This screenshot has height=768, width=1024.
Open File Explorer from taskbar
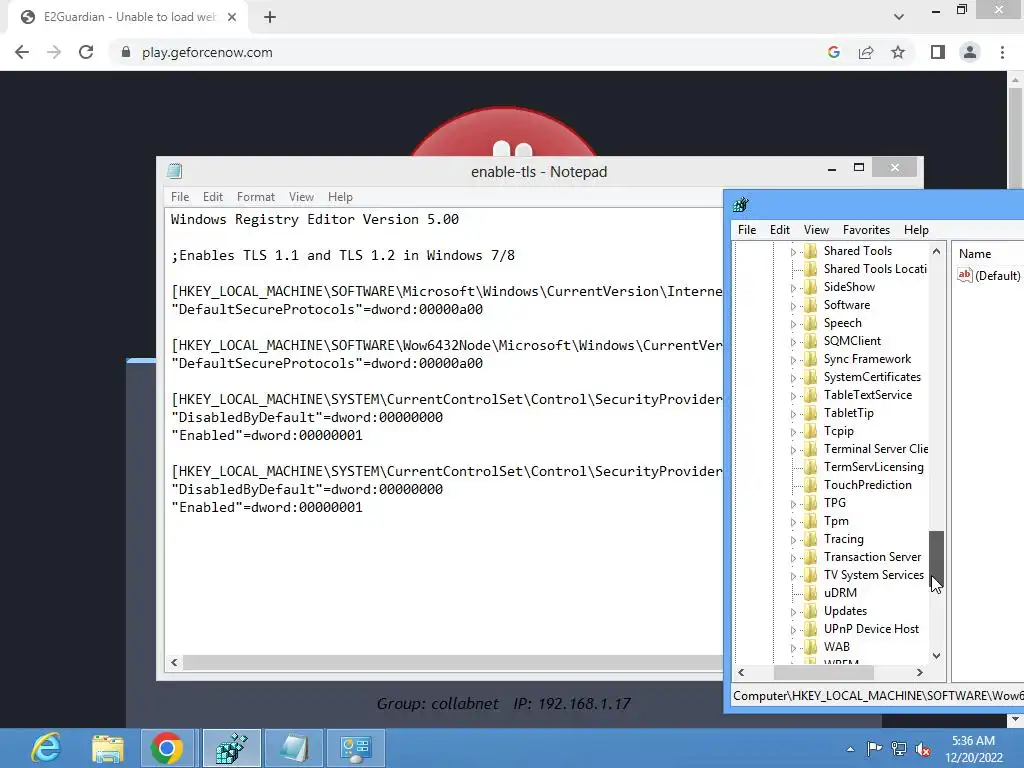point(108,748)
